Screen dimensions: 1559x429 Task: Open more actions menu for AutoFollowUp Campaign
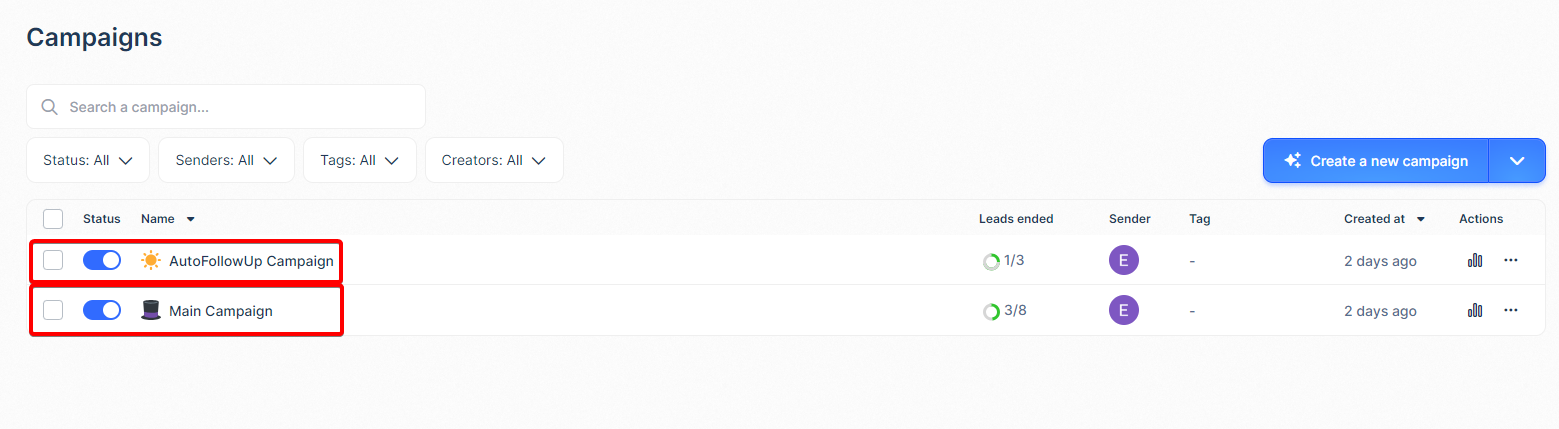(1511, 260)
